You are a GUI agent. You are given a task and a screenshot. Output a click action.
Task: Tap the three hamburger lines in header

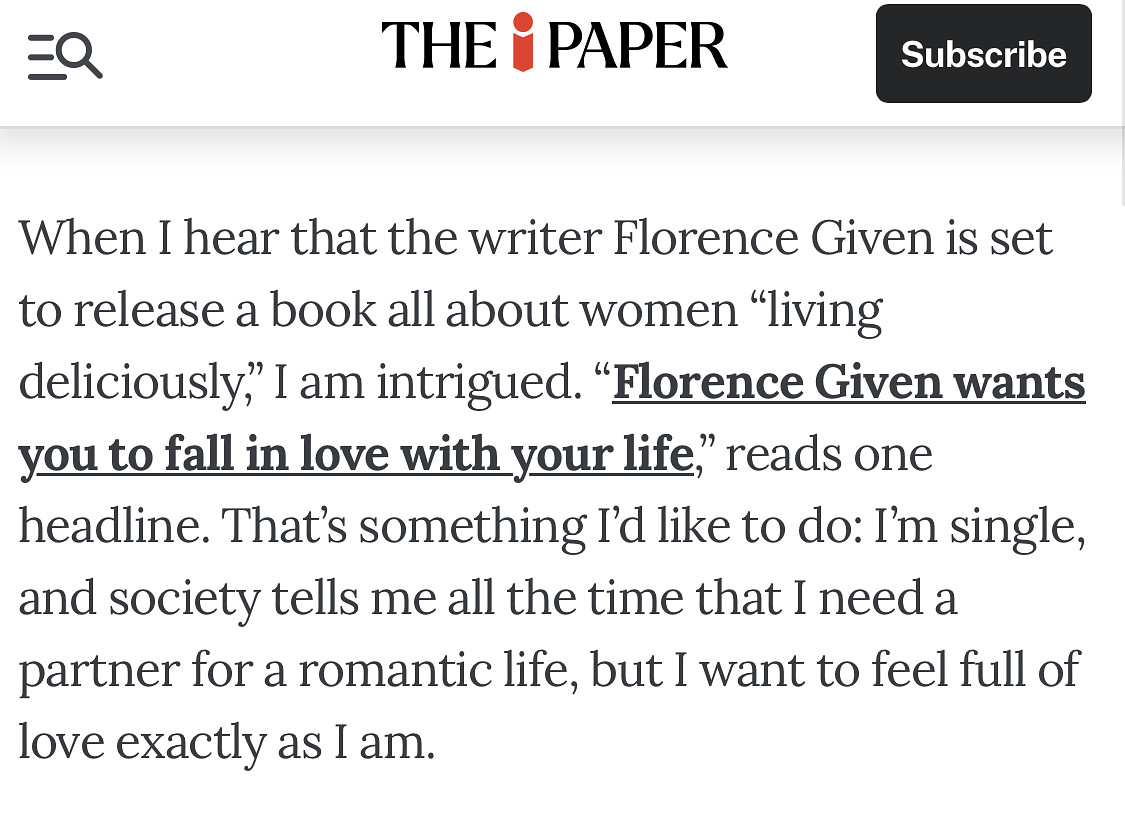(42, 57)
